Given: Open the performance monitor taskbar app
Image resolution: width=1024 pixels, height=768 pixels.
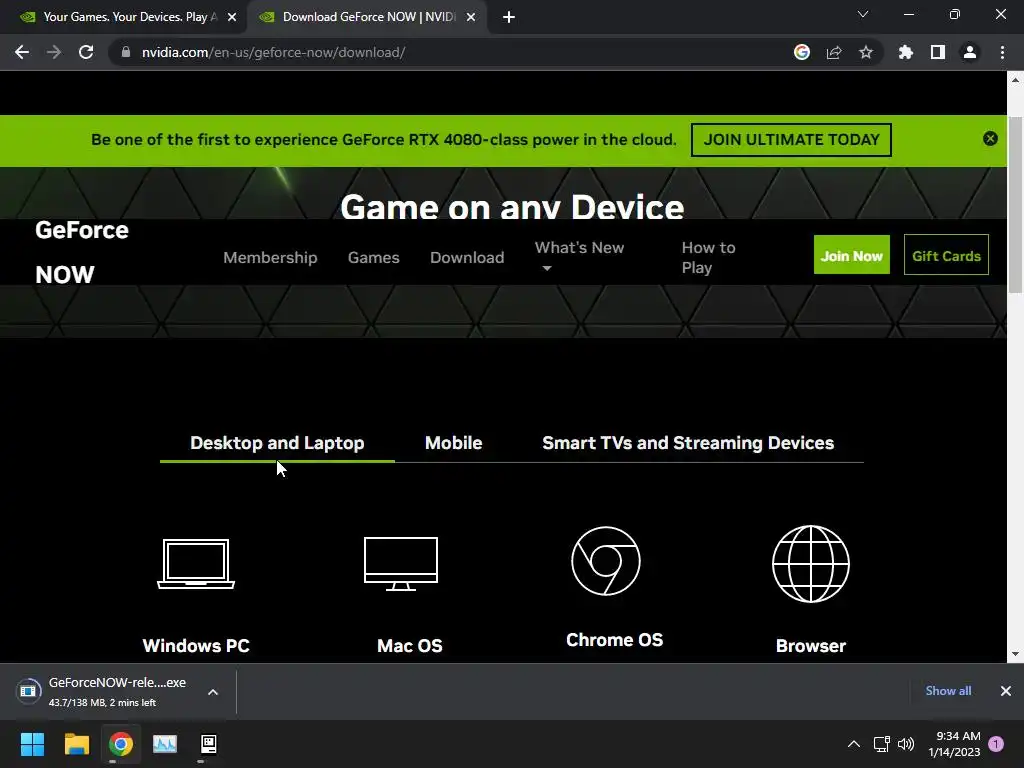Looking at the screenshot, I should pyautogui.click(x=165, y=744).
